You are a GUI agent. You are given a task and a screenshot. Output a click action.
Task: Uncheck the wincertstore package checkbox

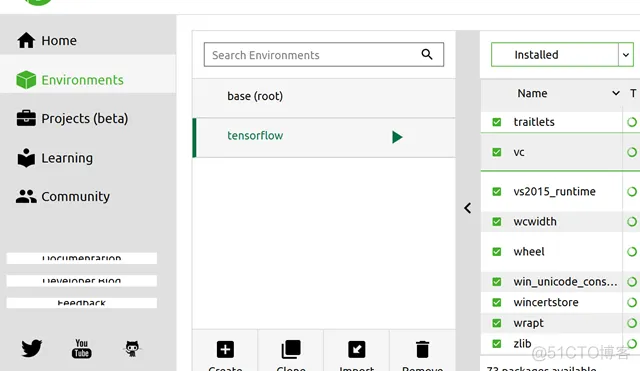click(497, 302)
